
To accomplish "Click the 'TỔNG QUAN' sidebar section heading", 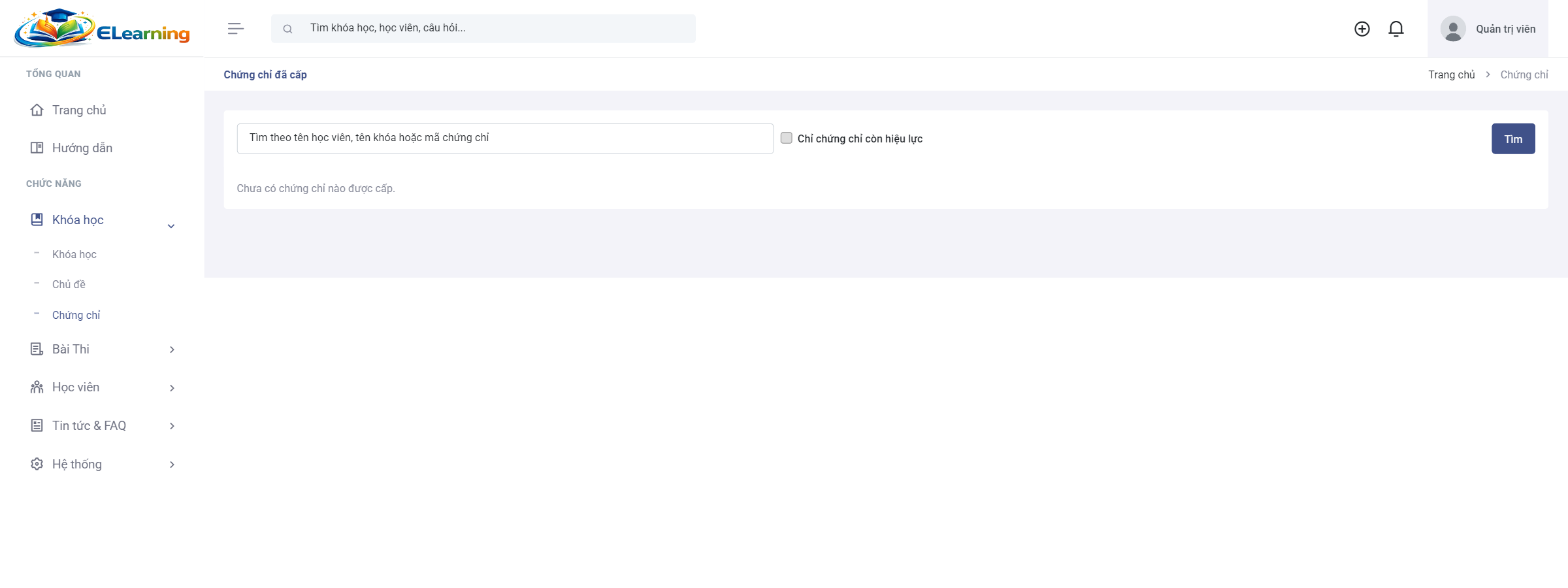I will point(54,74).
